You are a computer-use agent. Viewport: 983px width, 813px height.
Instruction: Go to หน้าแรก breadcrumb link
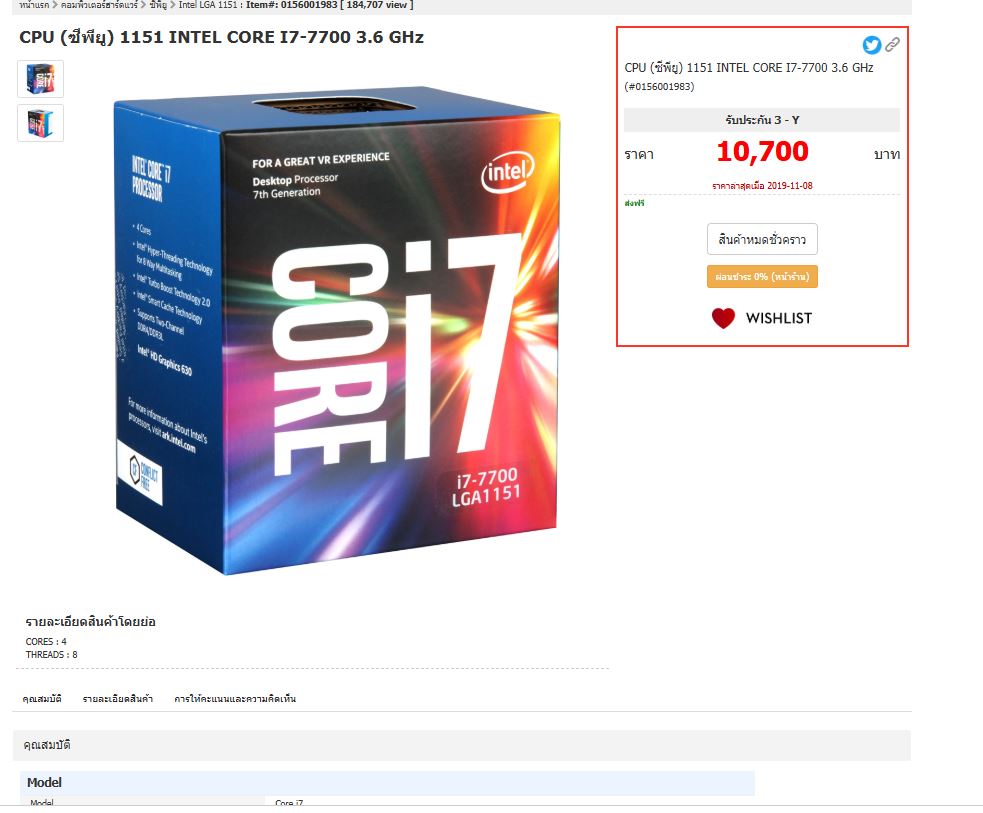(x=34, y=5)
